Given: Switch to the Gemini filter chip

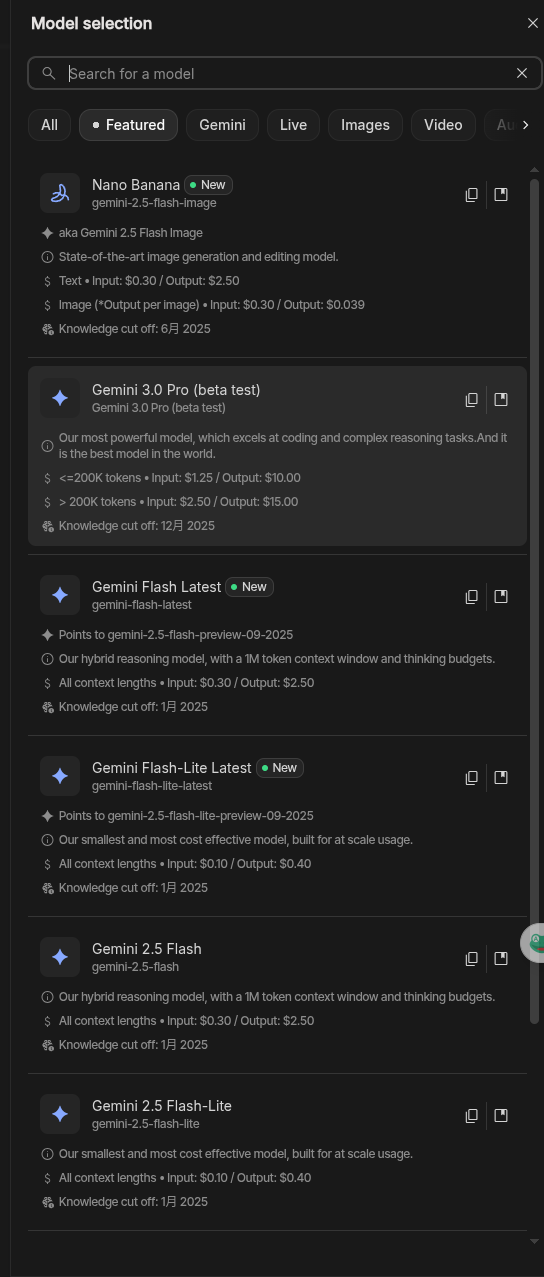Looking at the screenshot, I should (222, 125).
